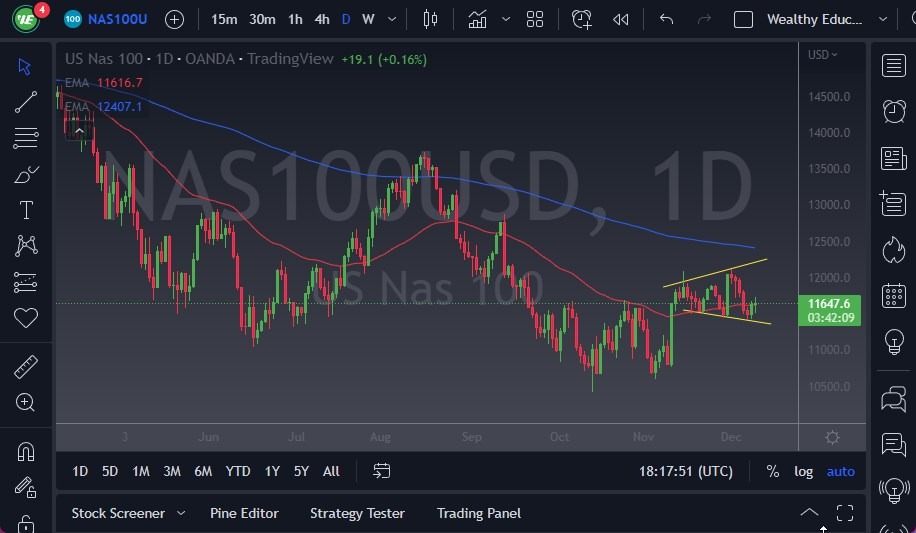
Task: Collapse the indicator legend chevron
Action: coord(79,130)
